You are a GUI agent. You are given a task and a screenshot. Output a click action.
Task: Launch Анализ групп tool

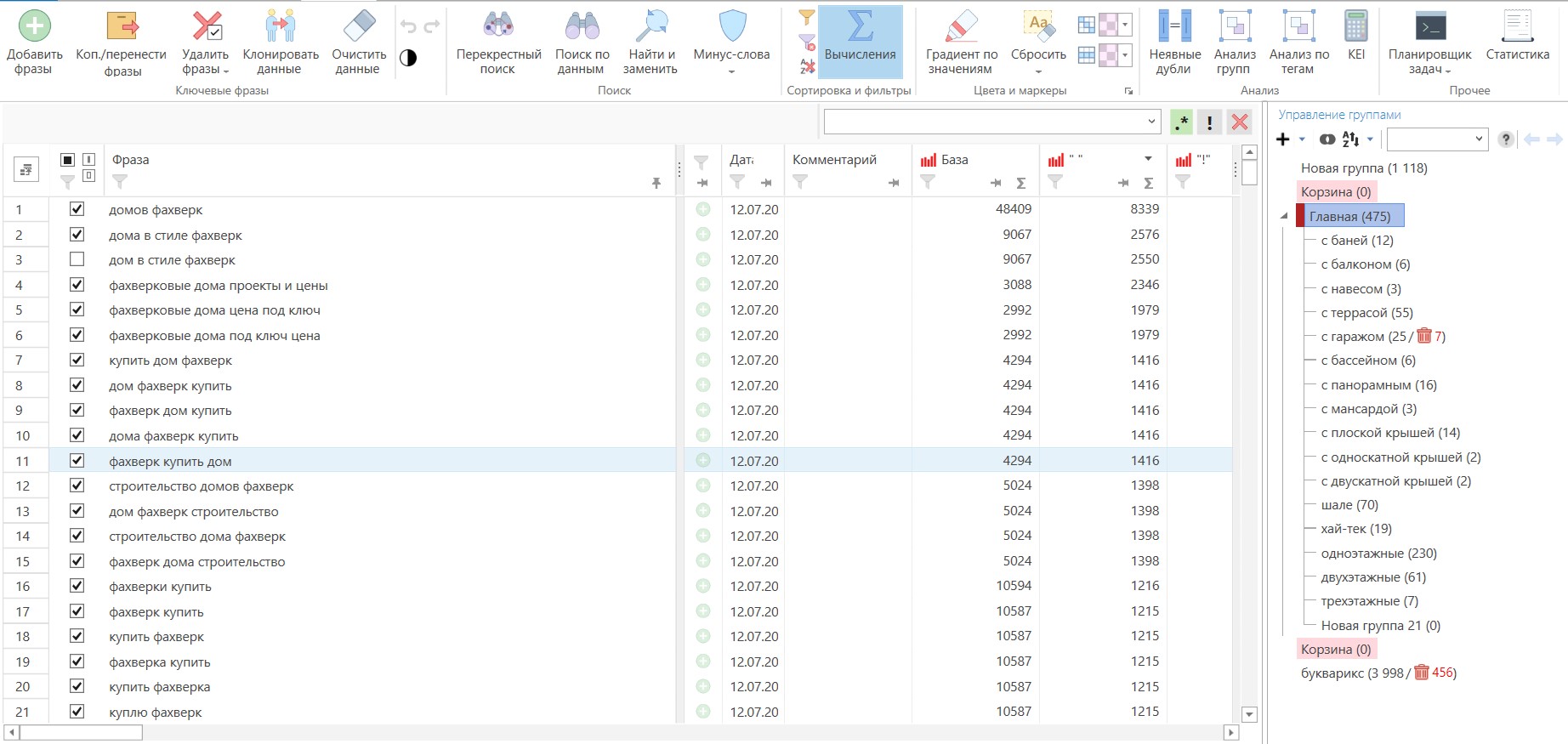click(1234, 27)
